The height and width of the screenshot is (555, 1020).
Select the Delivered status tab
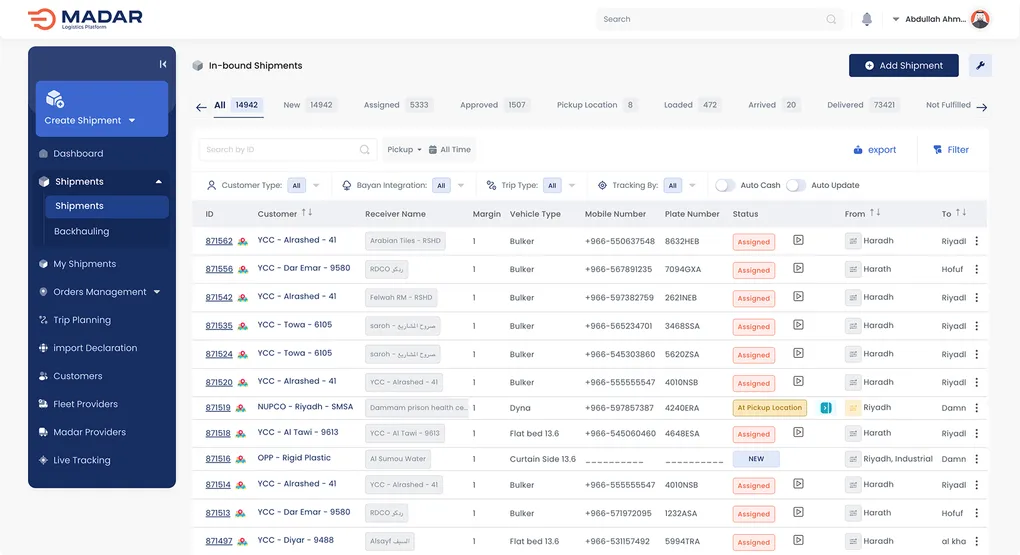[x=863, y=105]
